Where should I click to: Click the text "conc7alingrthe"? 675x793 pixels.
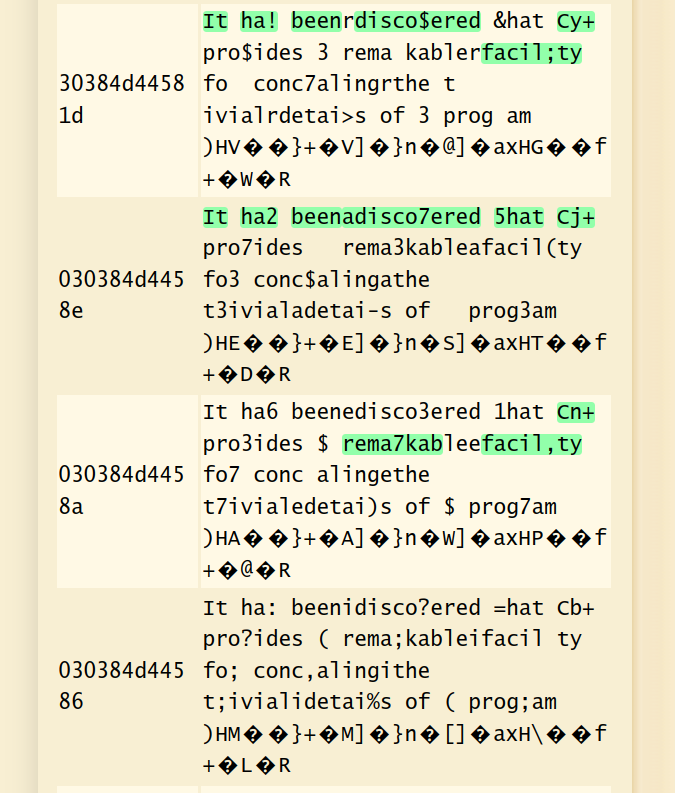tap(341, 84)
